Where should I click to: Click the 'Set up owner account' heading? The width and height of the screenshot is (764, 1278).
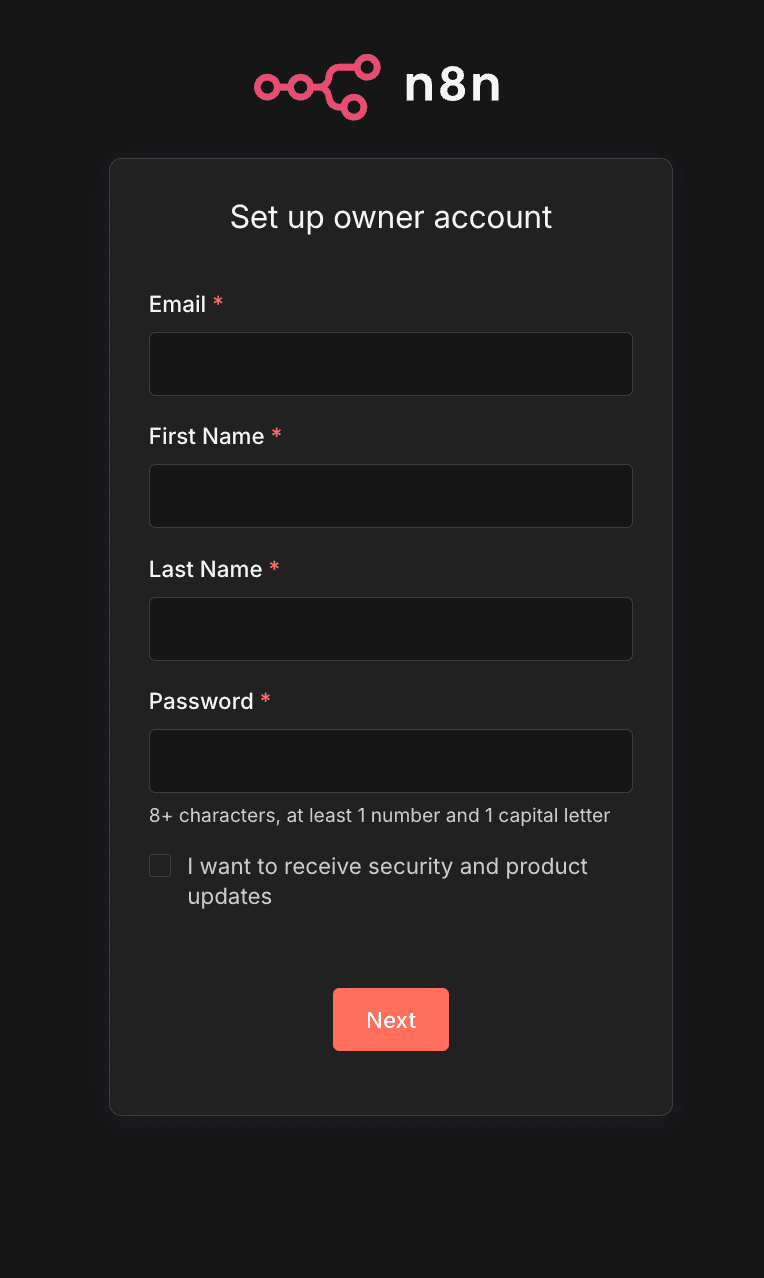pyautogui.click(x=391, y=217)
